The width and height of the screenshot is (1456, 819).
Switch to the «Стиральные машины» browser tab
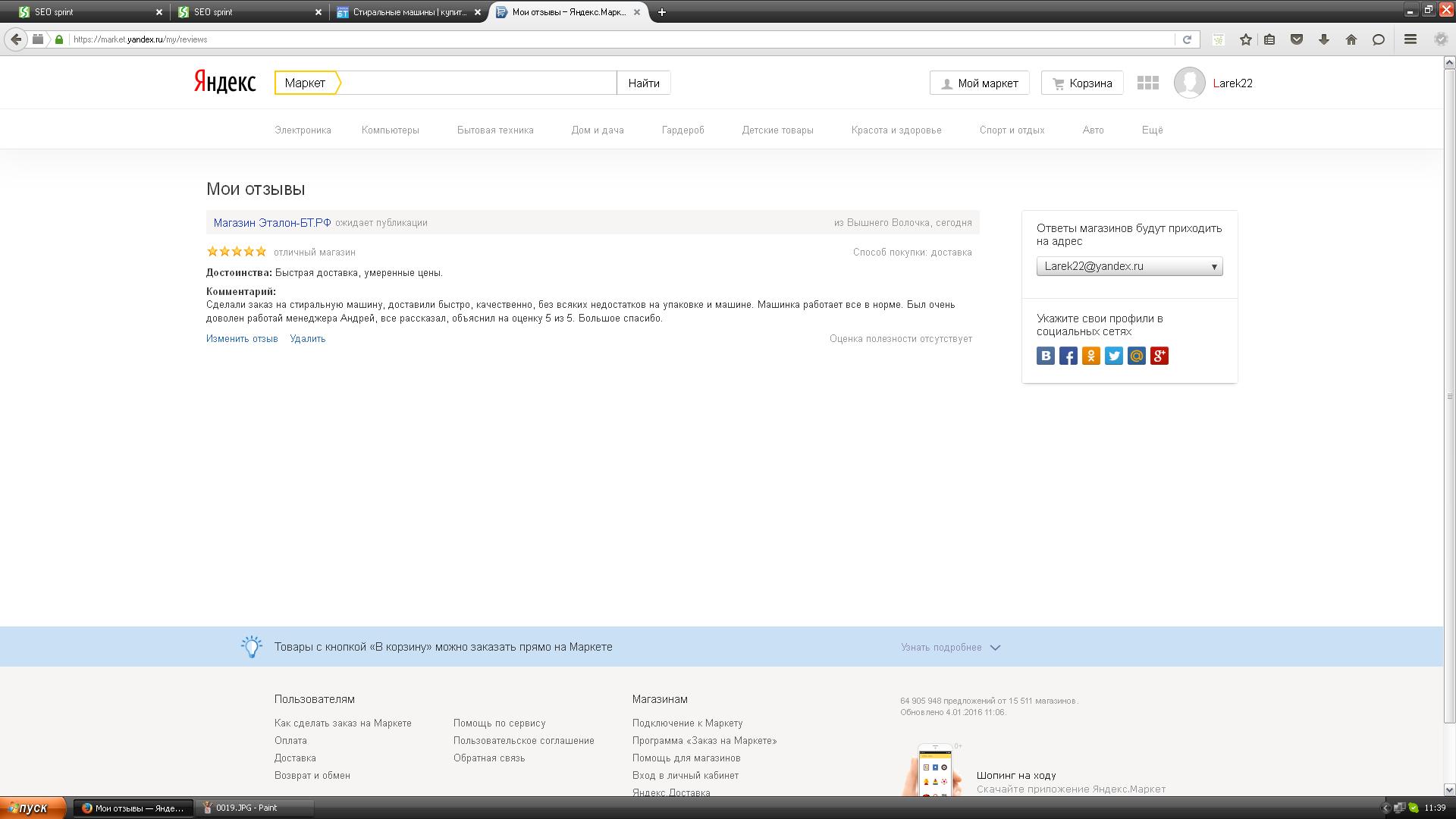pyautogui.click(x=408, y=12)
